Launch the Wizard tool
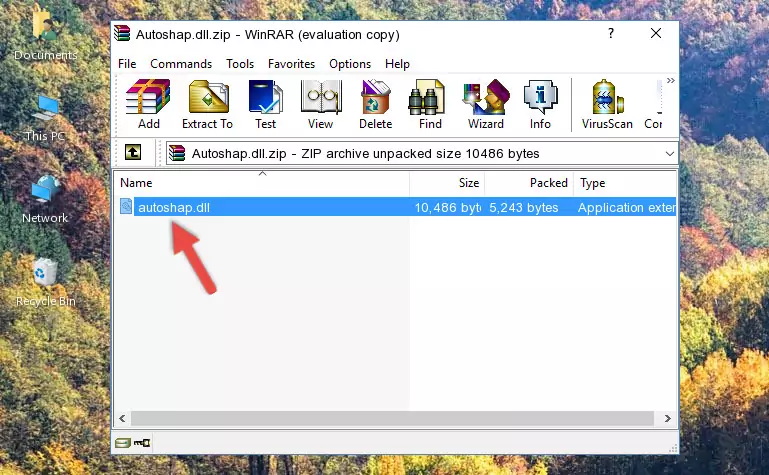This screenshot has height=475, width=769. click(x=486, y=104)
